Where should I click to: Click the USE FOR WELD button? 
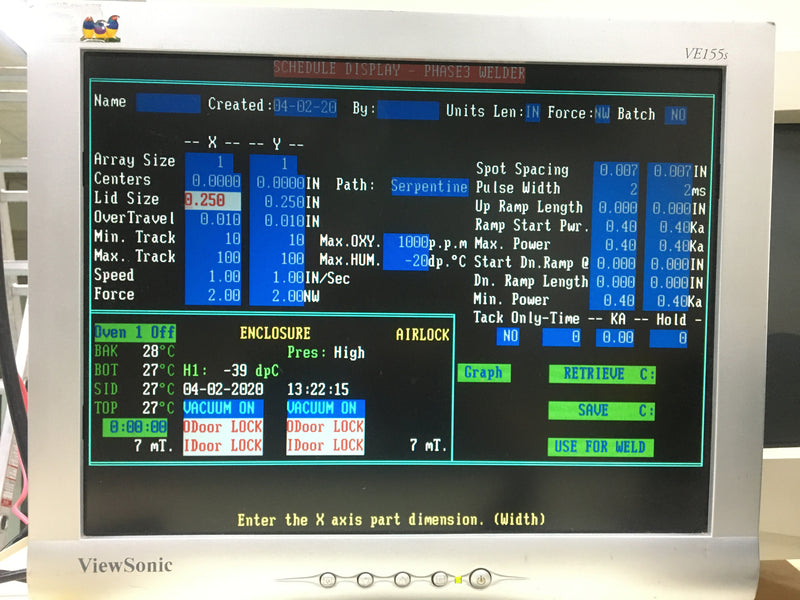[x=601, y=447]
